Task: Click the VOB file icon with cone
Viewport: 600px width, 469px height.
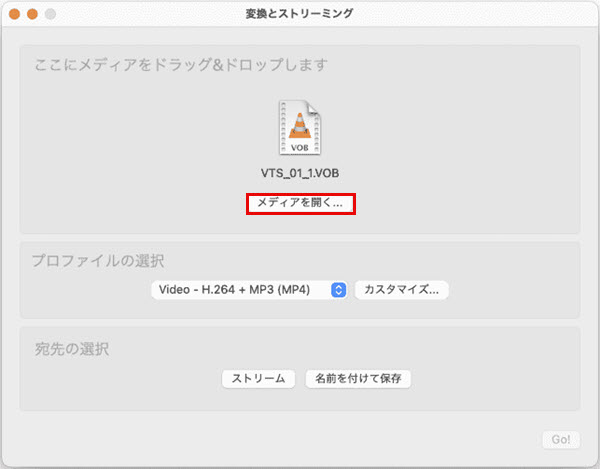Action: [300, 127]
